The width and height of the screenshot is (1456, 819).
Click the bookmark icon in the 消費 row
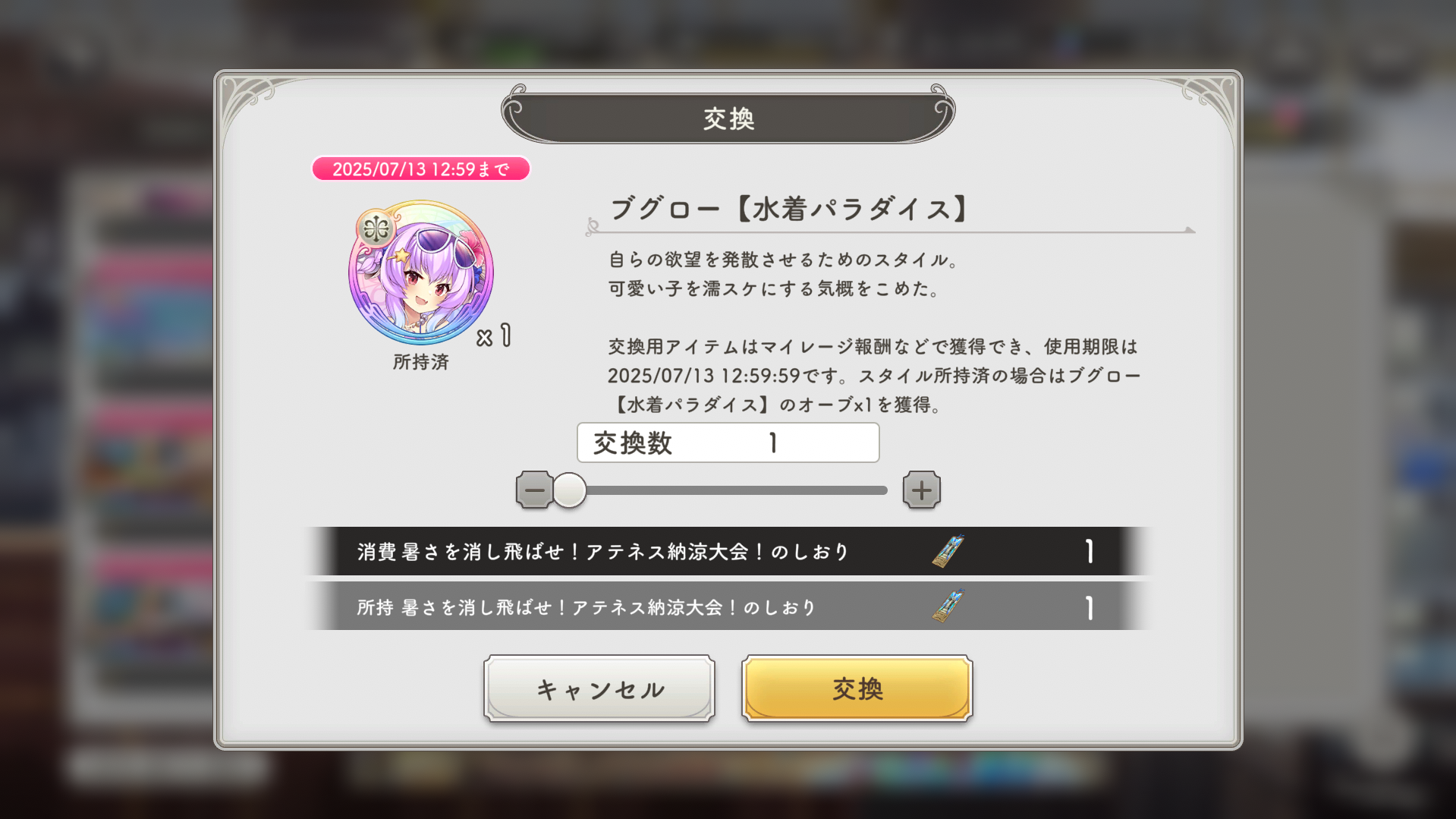(948, 551)
